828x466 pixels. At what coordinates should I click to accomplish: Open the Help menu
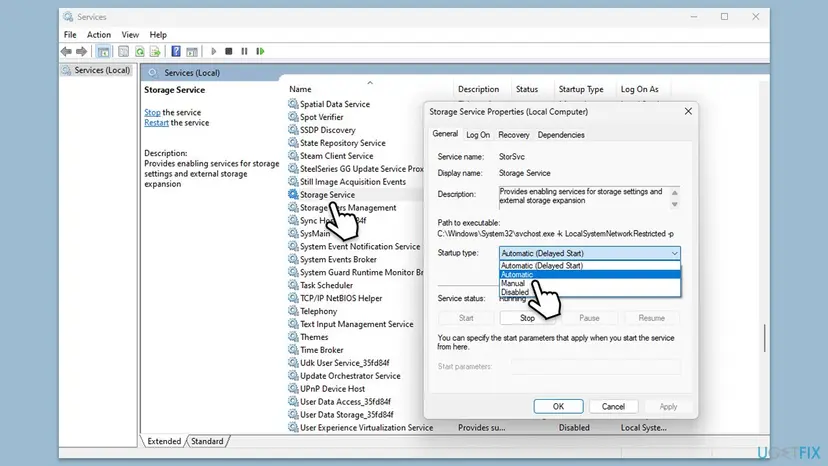(x=158, y=35)
